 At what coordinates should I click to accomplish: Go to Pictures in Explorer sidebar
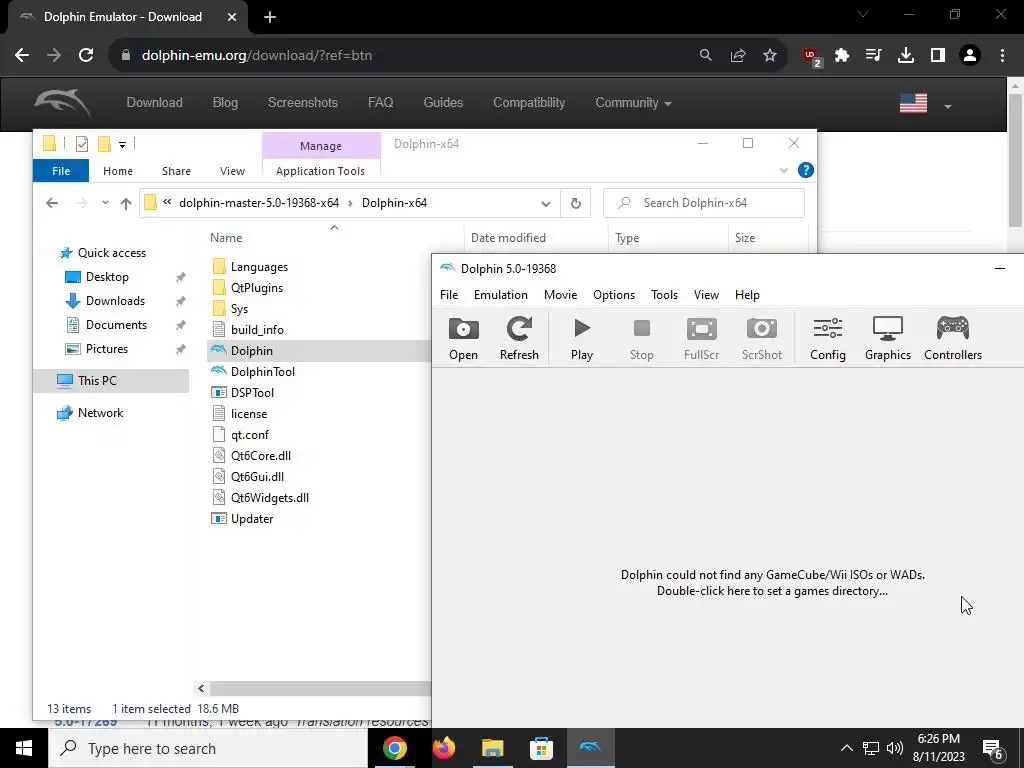pyautogui.click(x=106, y=349)
